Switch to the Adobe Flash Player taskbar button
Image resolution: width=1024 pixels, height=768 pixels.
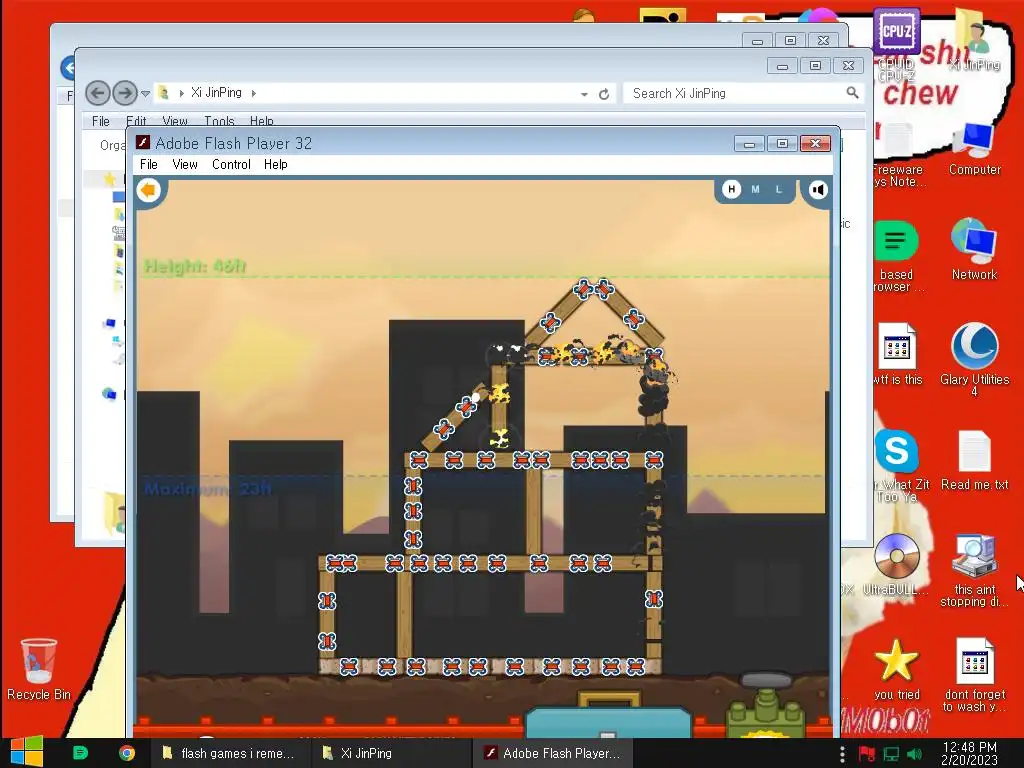[x=552, y=753]
